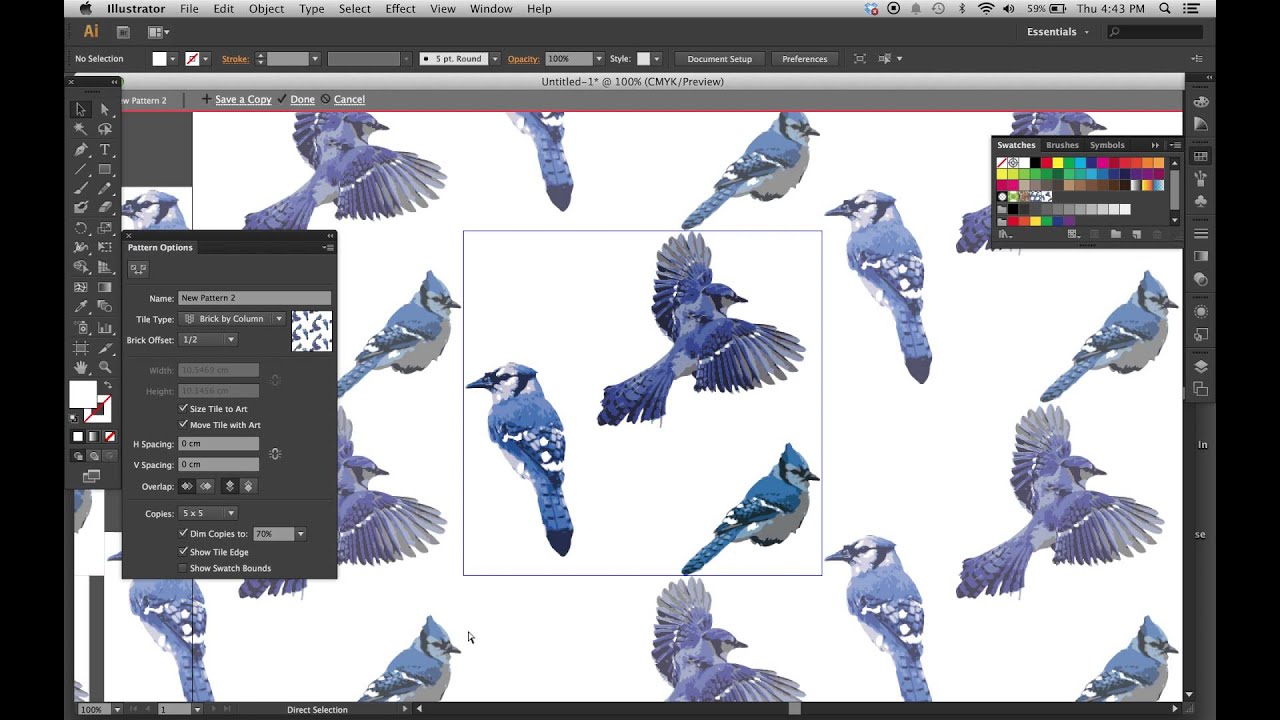Select the Pen tool
This screenshot has height=720, width=1280.
click(80, 149)
